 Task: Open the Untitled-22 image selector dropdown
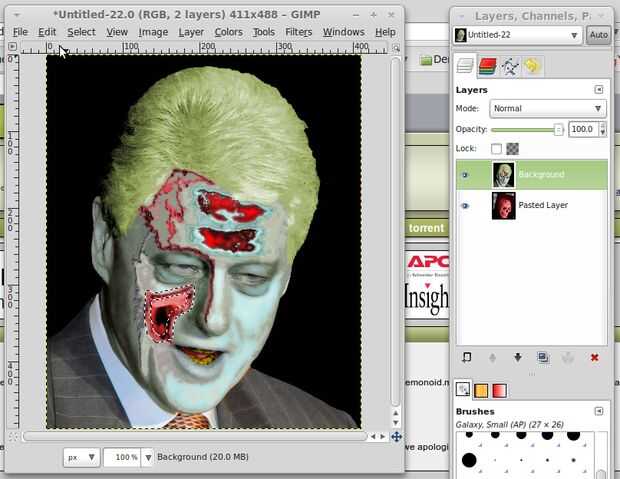tap(517, 35)
